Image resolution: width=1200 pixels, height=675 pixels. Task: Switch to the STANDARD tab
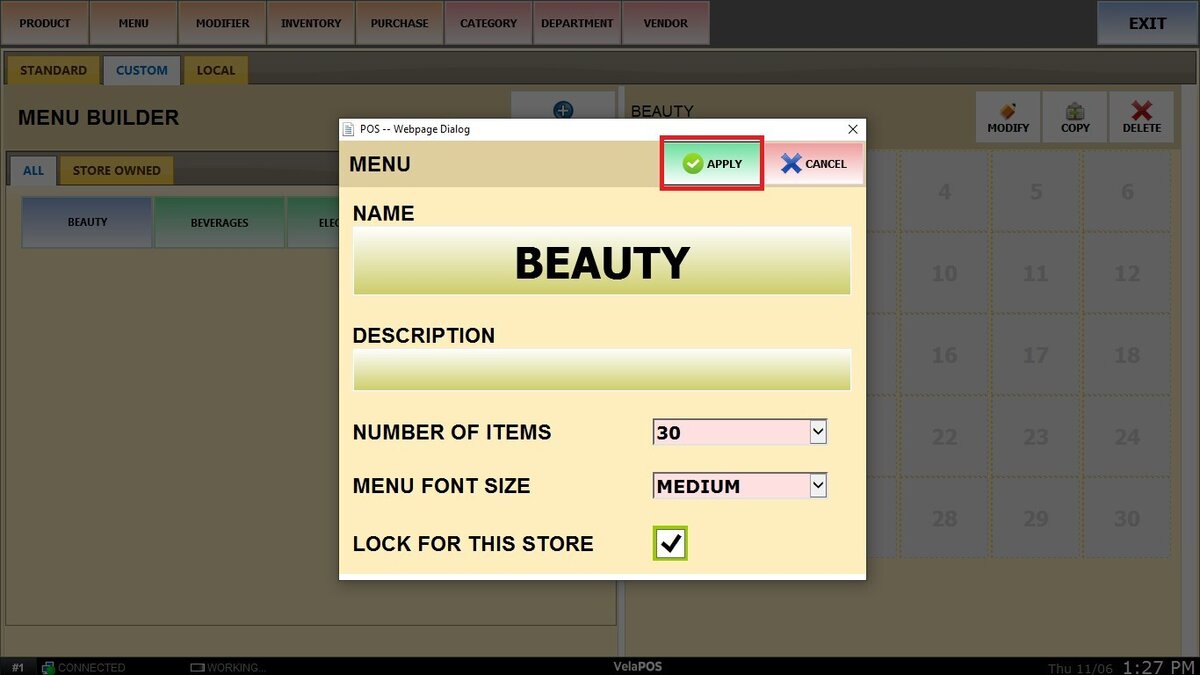point(54,70)
